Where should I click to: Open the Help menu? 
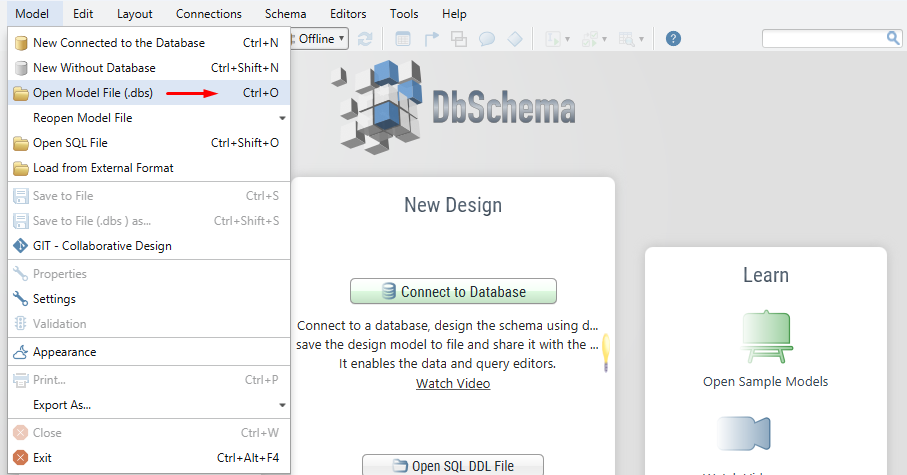tap(454, 13)
